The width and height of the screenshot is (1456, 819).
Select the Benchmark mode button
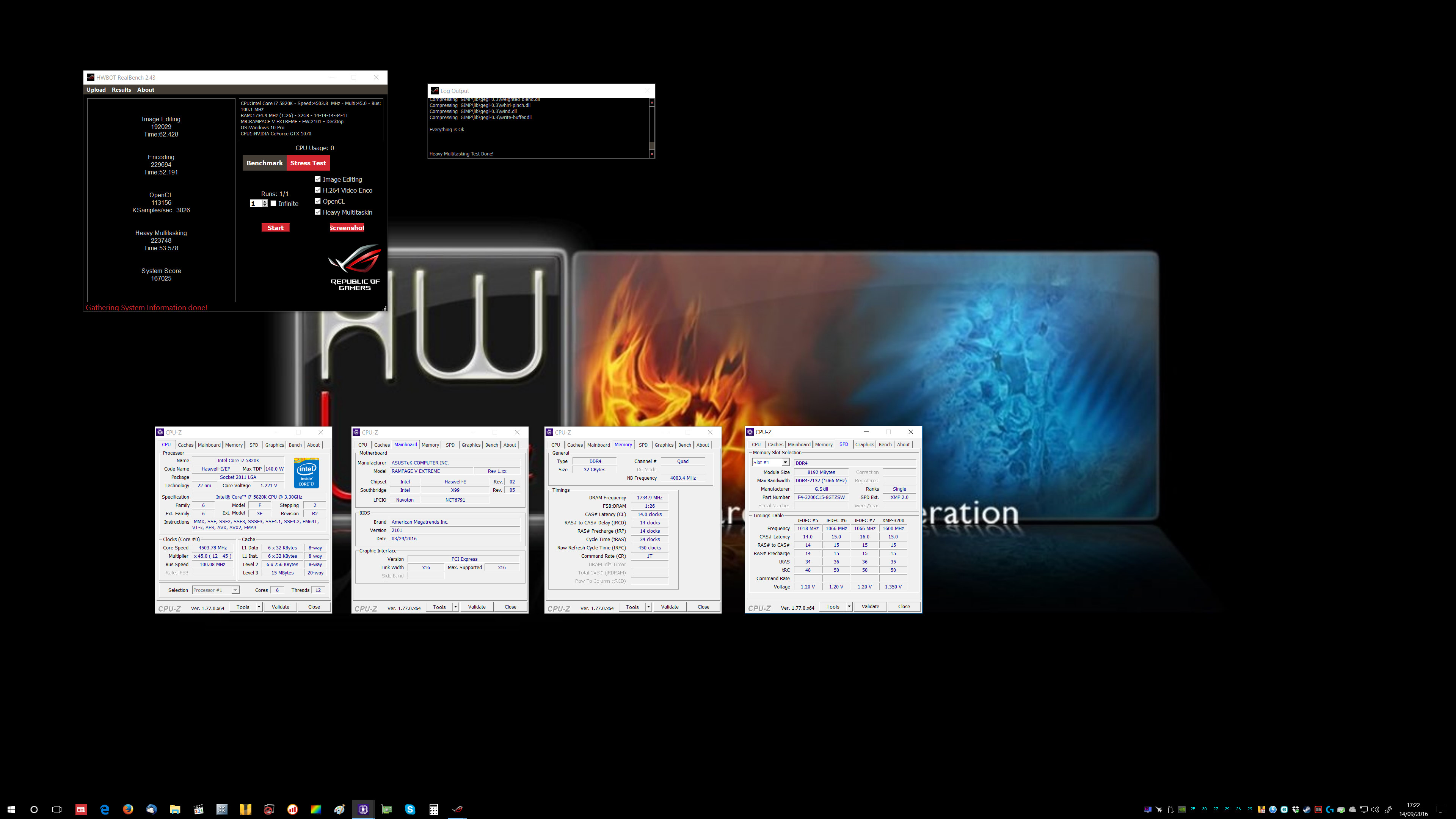(265, 163)
